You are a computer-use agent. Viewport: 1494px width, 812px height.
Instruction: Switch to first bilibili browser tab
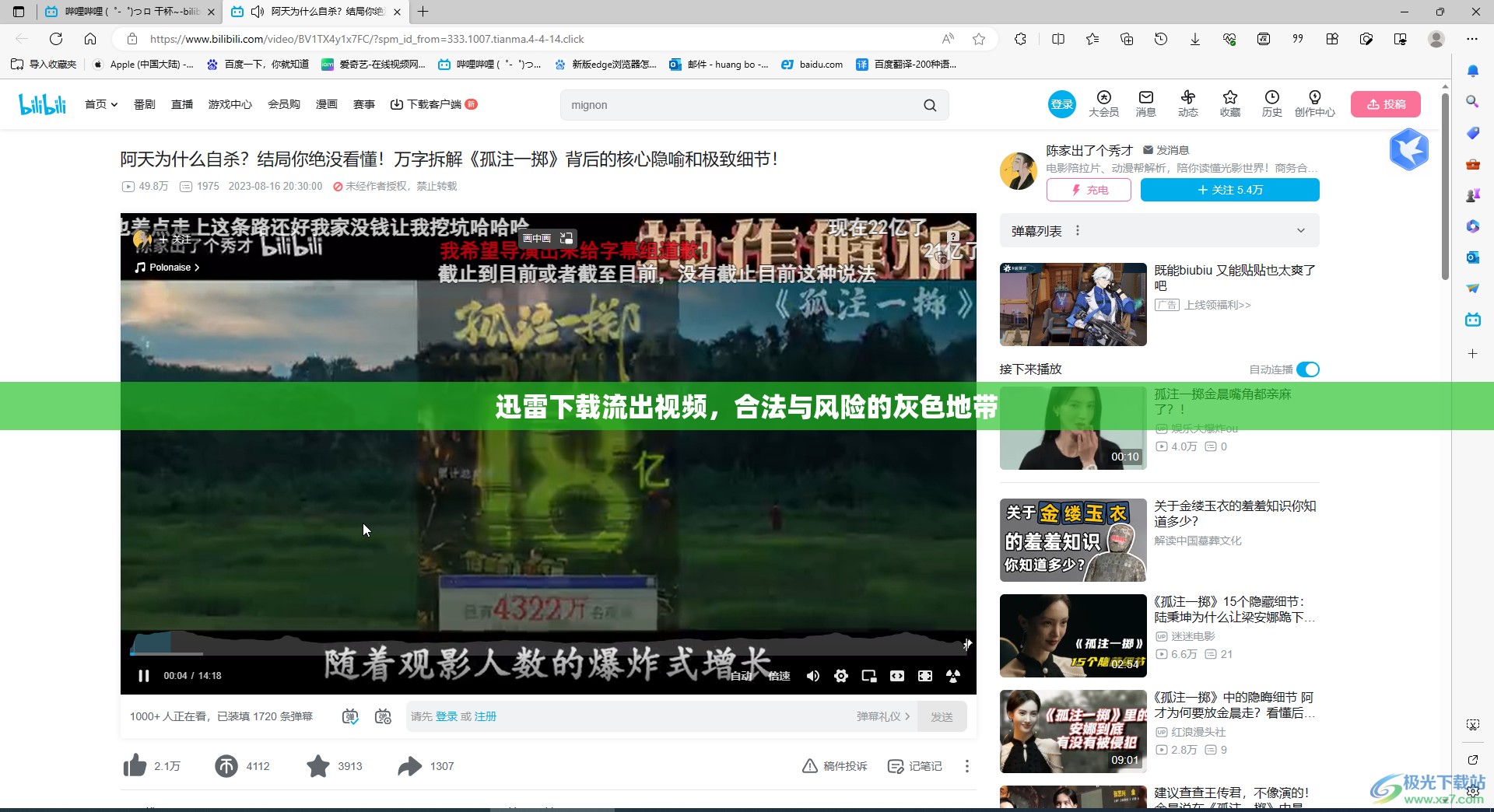[x=130, y=12]
